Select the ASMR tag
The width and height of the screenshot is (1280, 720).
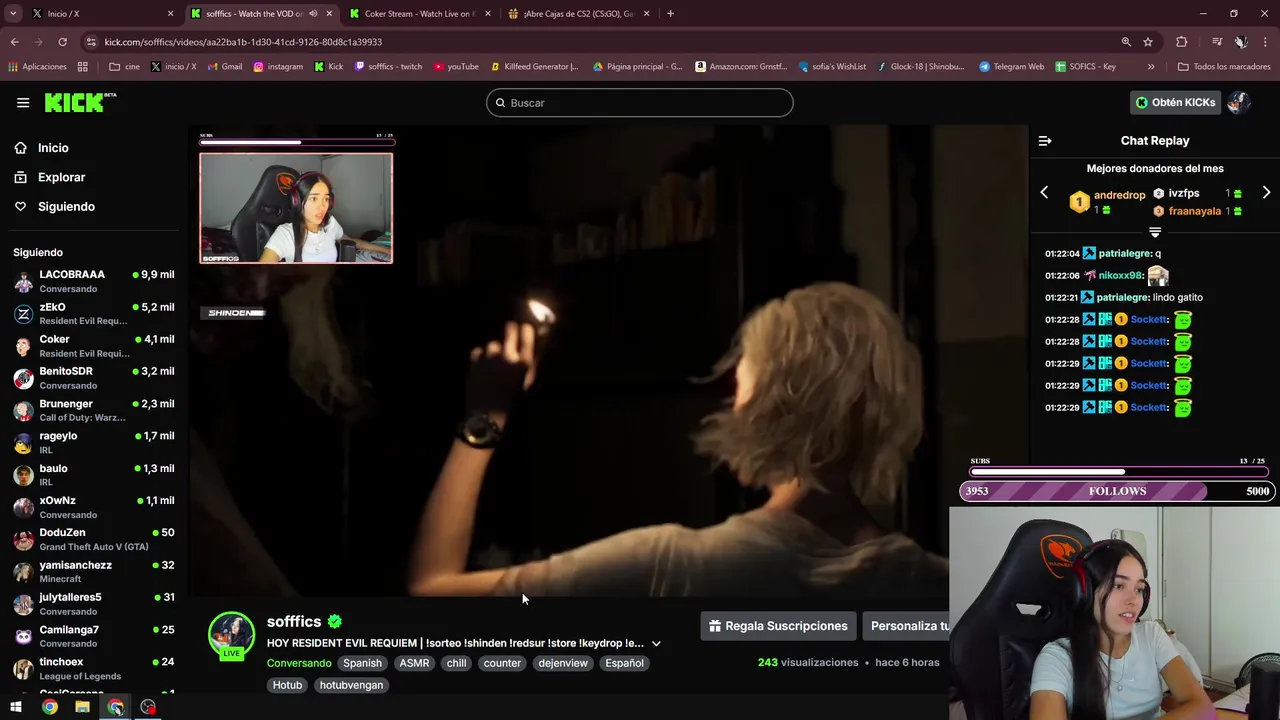coord(414,663)
